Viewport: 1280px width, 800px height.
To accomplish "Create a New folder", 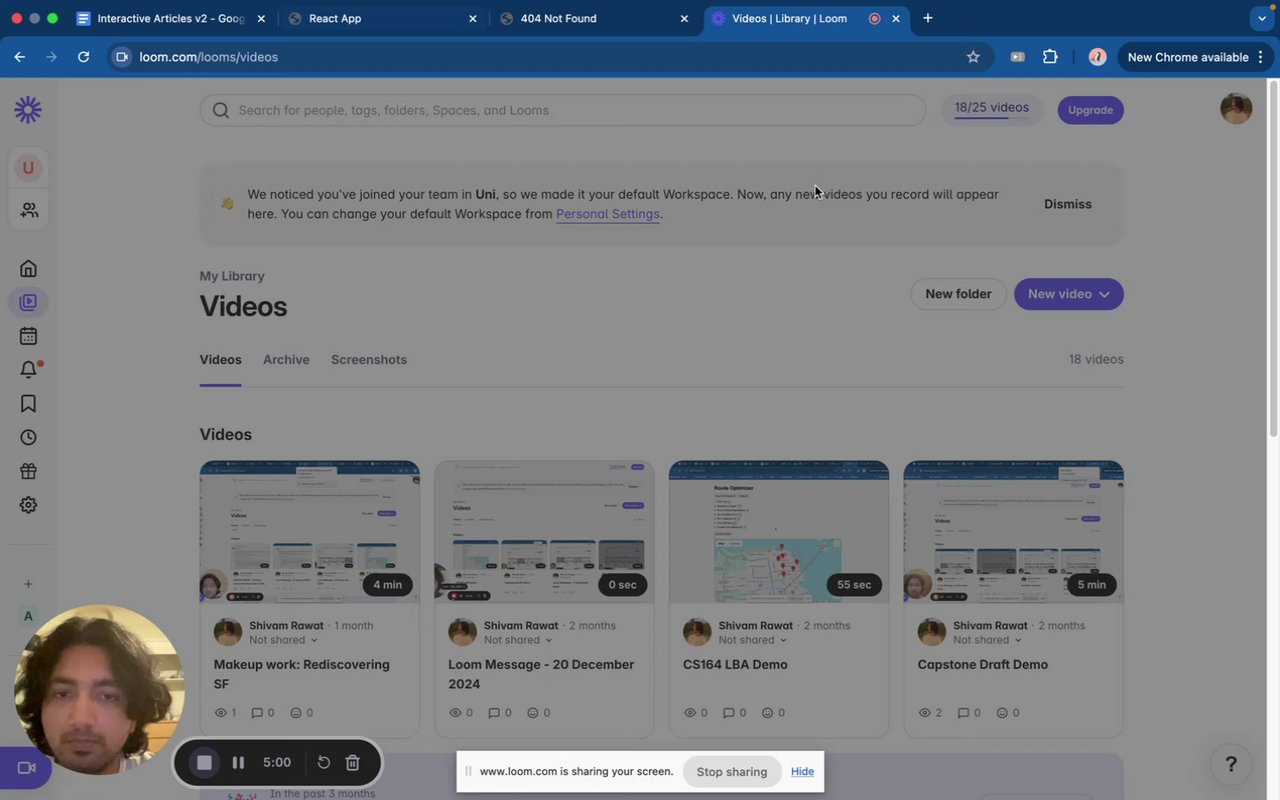I will point(958,294).
